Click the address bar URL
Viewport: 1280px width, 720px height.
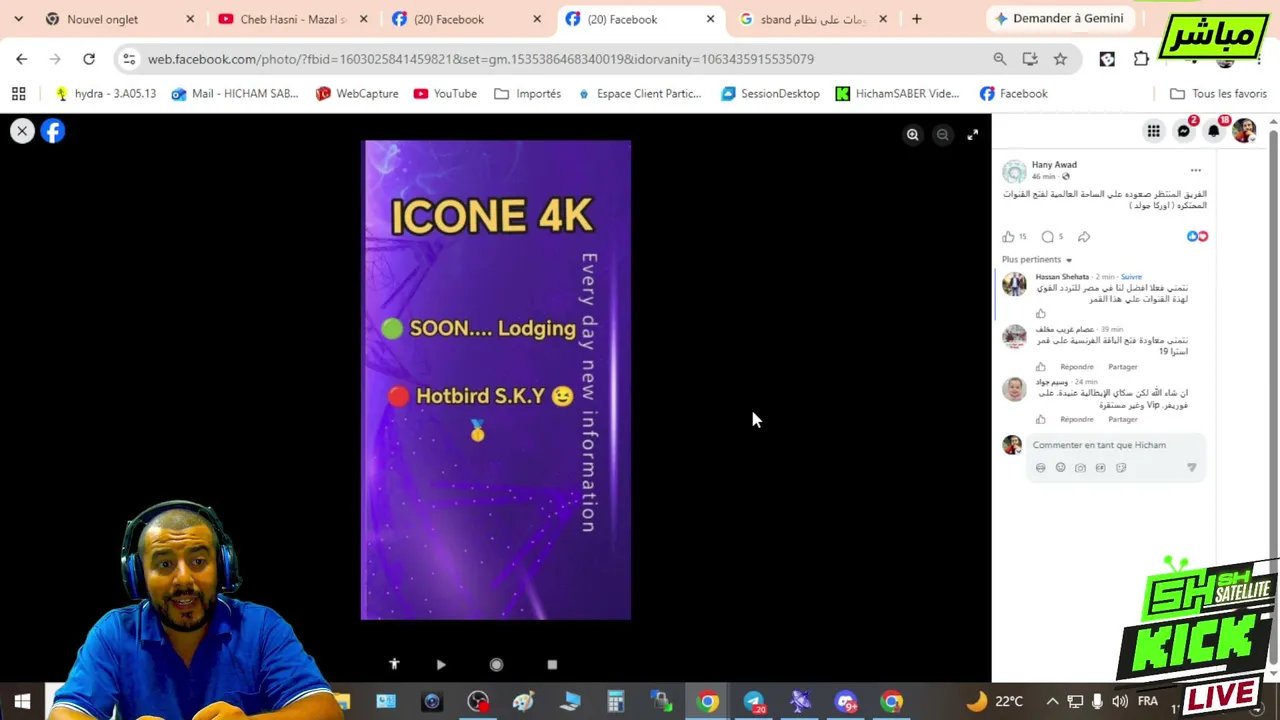tap(481, 59)
